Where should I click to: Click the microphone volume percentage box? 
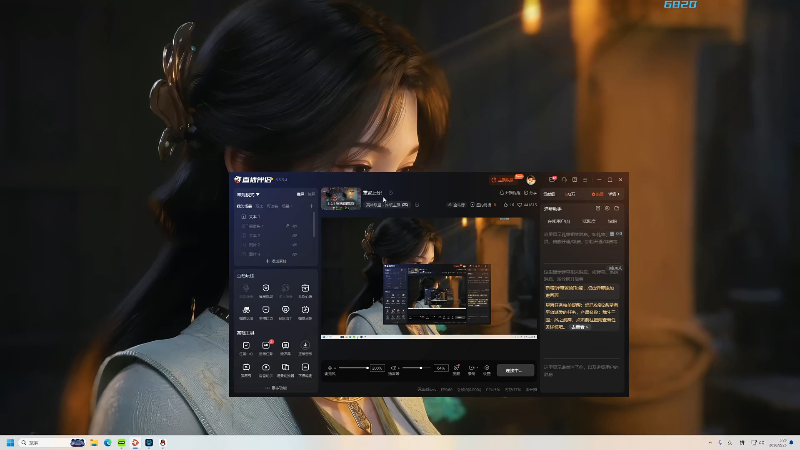pos(377,368)
